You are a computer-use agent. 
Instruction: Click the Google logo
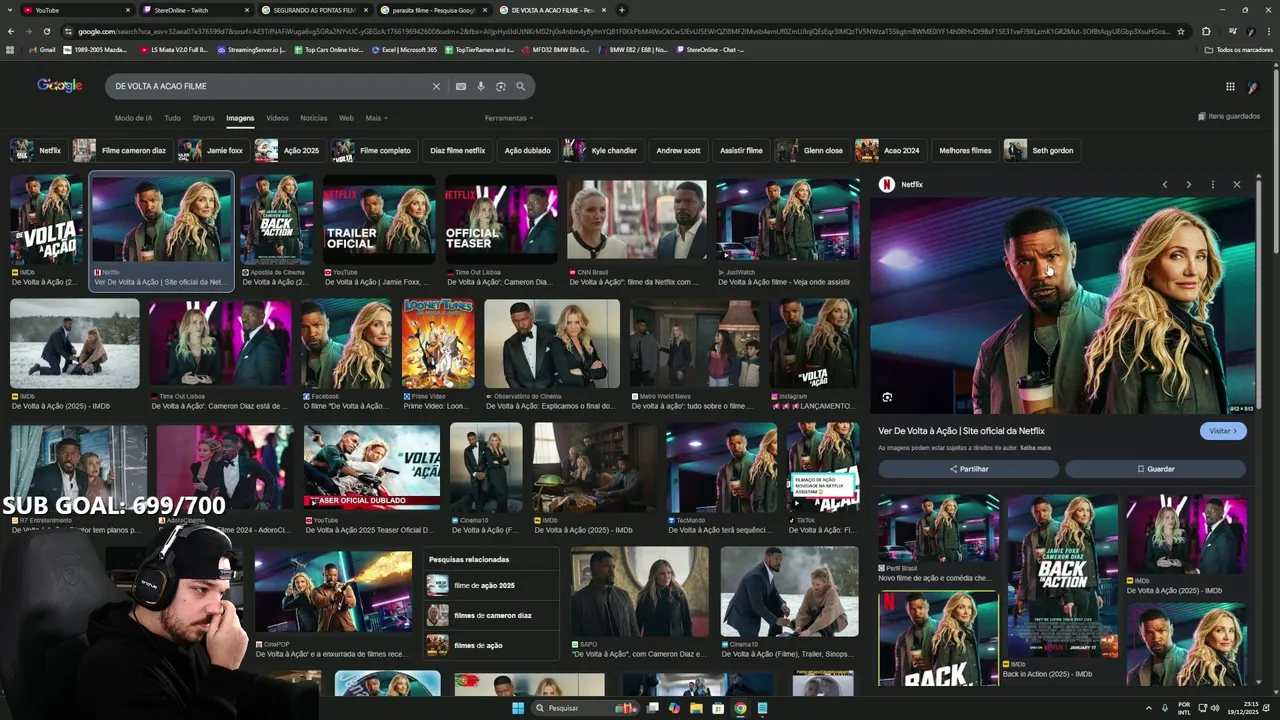pyautogui.click(x=60, y=86)
